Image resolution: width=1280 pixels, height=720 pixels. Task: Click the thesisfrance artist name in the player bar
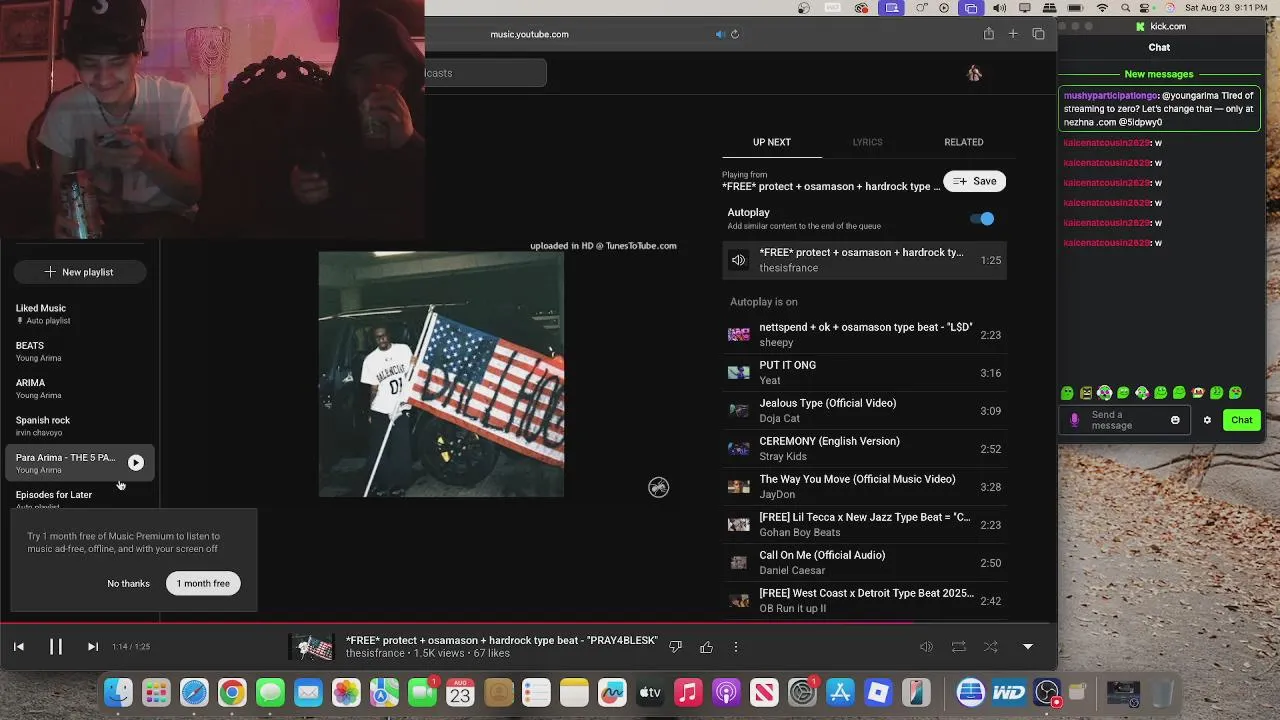(375, 654)
